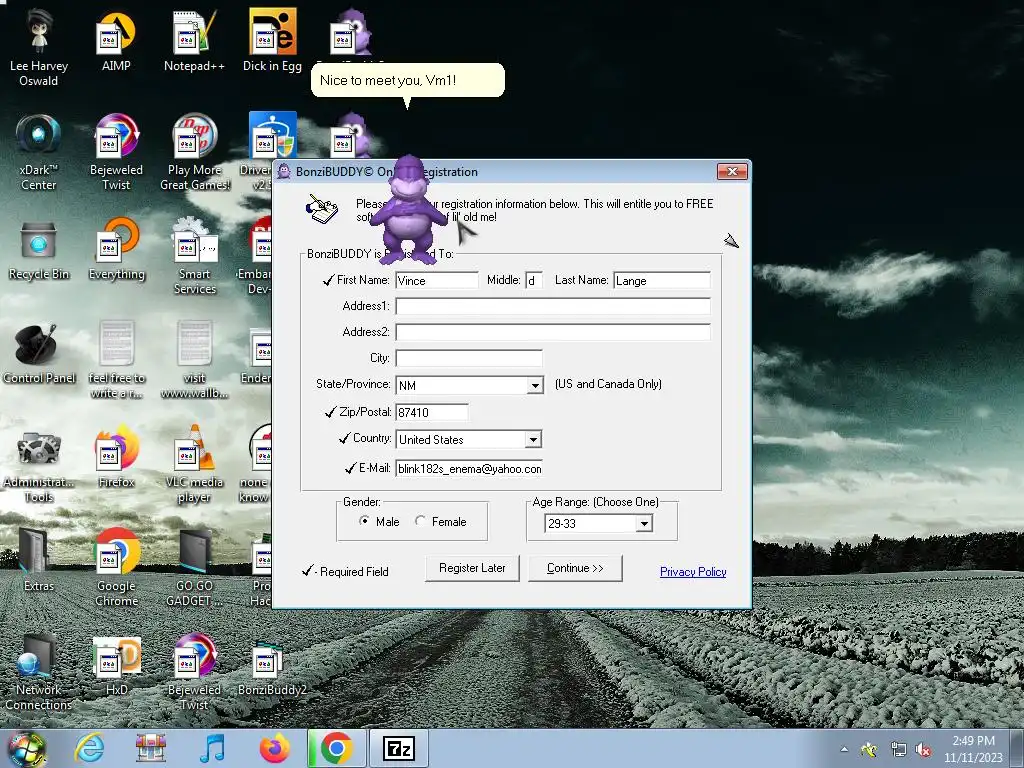
Task: Close the BonziBUDDY registration dialog
Action: click(732, 172)
